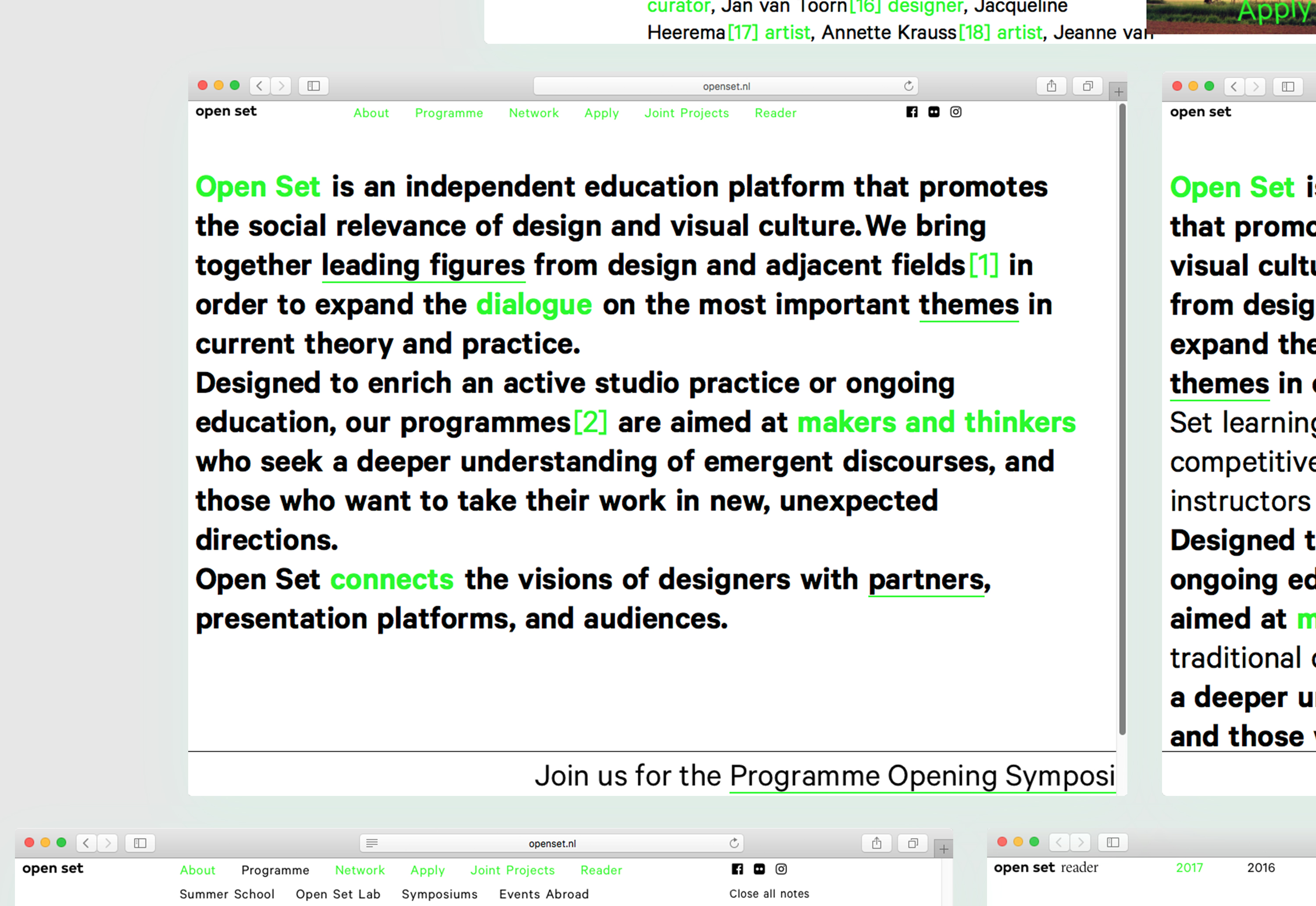This screenshot has height=906, width=1316.
Task: Show tab overview in main Safari window
Action: click(x=1087, y=86)
